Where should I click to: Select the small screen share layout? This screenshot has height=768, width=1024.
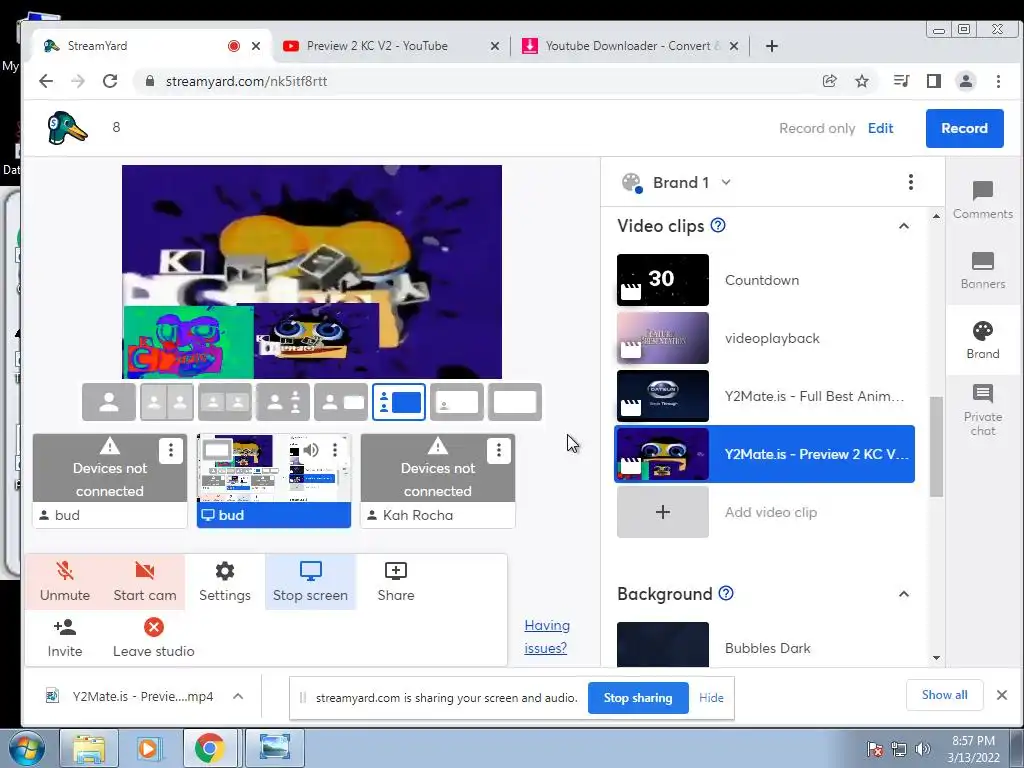(x=341, y=402)
